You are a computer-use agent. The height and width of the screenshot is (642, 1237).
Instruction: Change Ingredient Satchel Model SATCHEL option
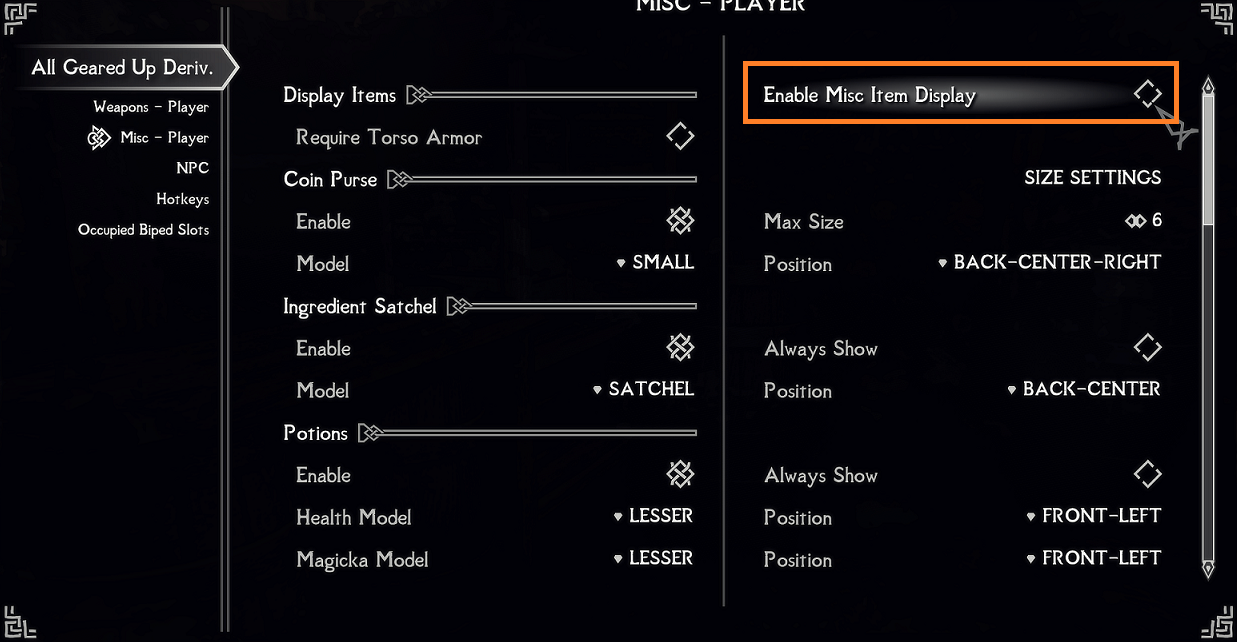(x=644, y=389)
